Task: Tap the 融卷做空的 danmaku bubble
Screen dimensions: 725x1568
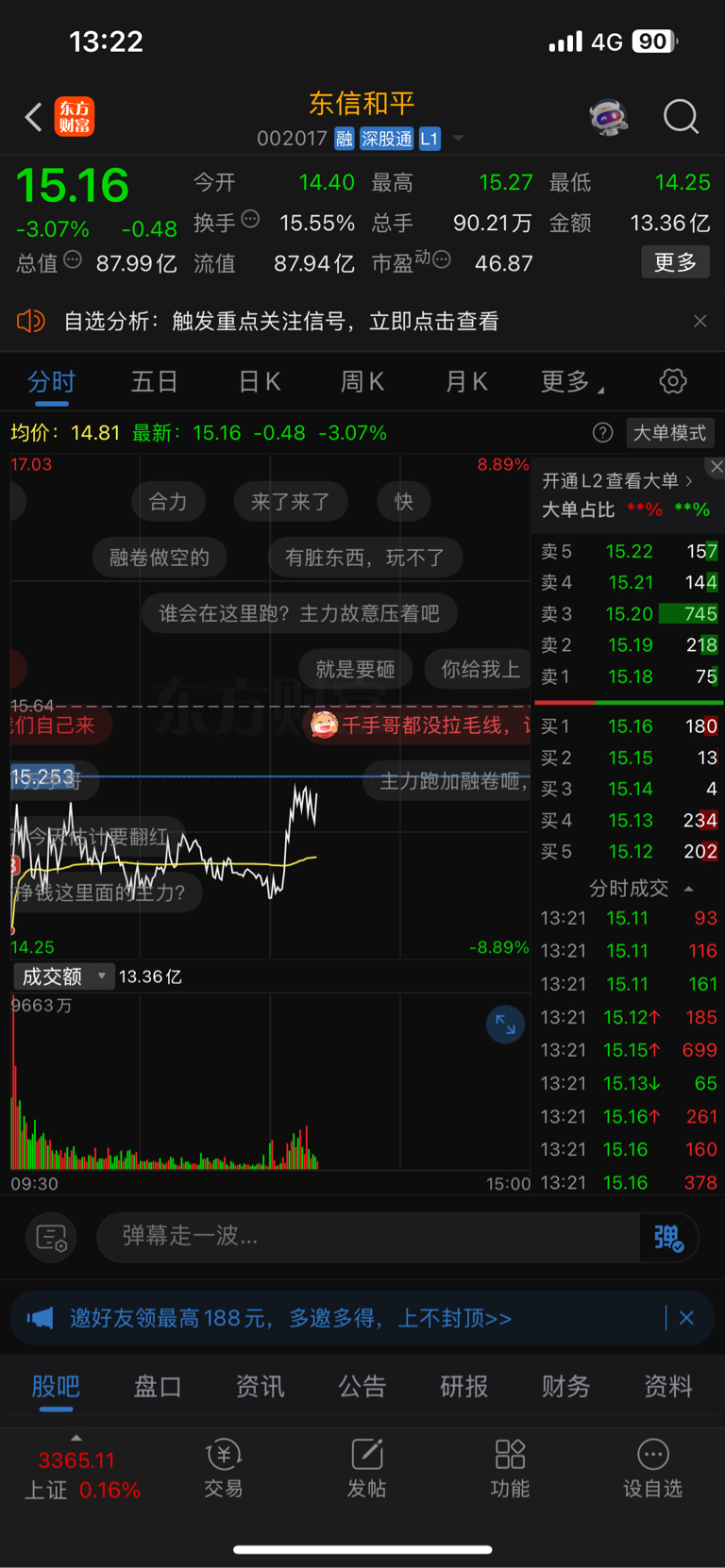Action: tap(160, 558)
